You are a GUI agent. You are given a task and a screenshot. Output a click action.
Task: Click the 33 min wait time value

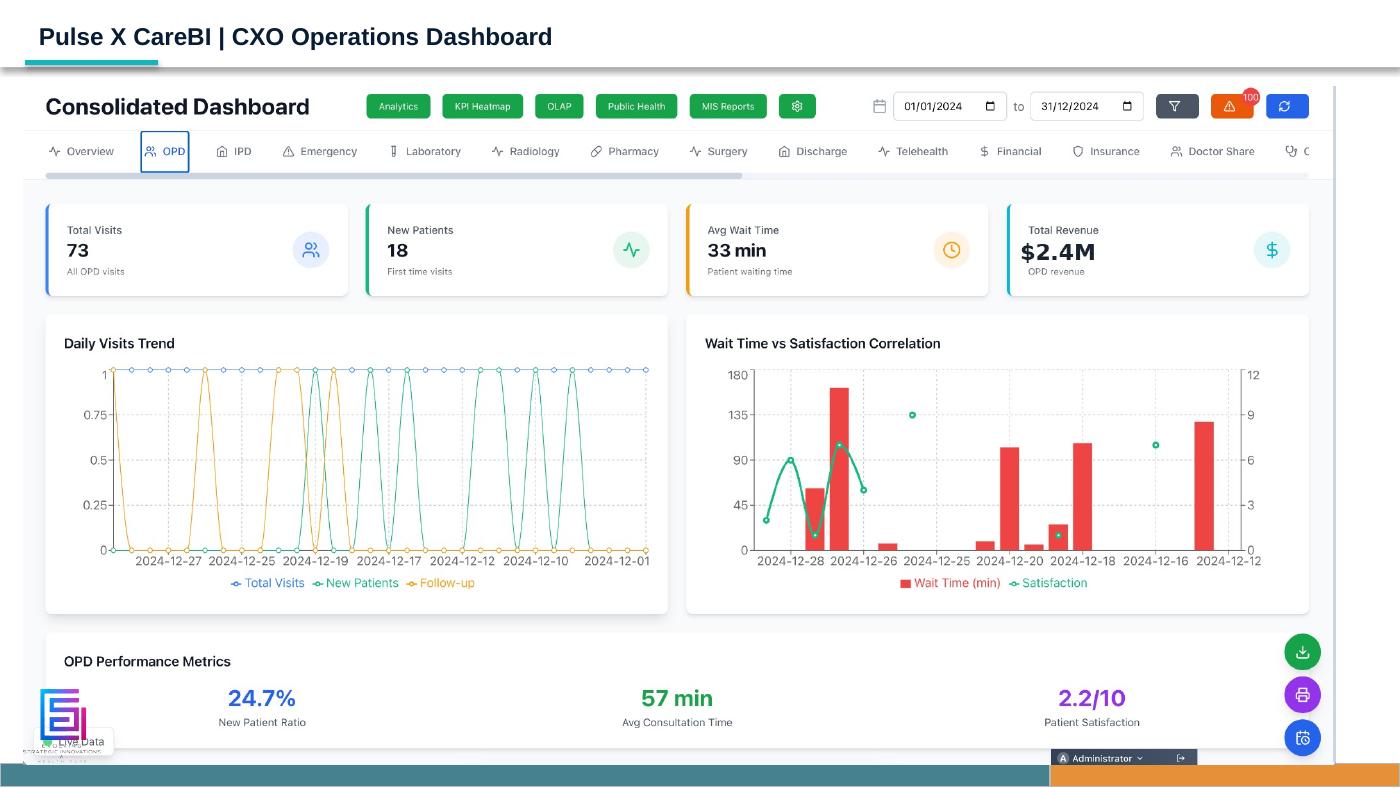737,250
